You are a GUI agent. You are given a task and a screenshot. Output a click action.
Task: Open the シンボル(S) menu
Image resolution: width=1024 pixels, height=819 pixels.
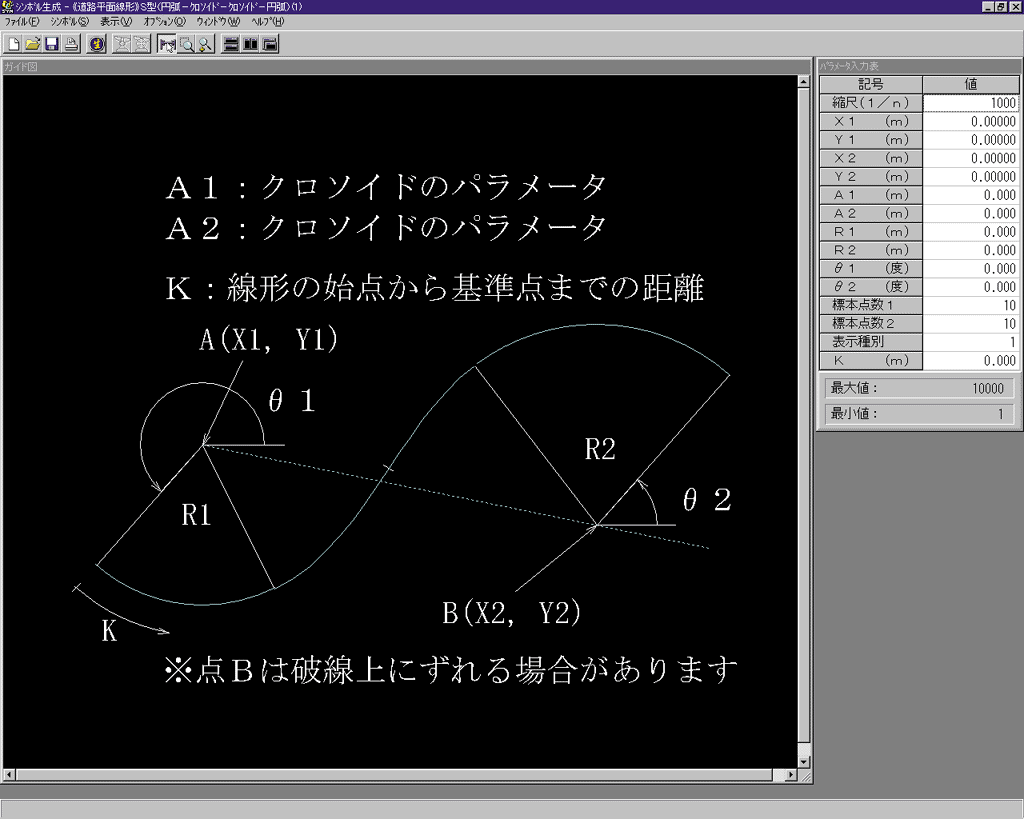(x=69, y=21)
